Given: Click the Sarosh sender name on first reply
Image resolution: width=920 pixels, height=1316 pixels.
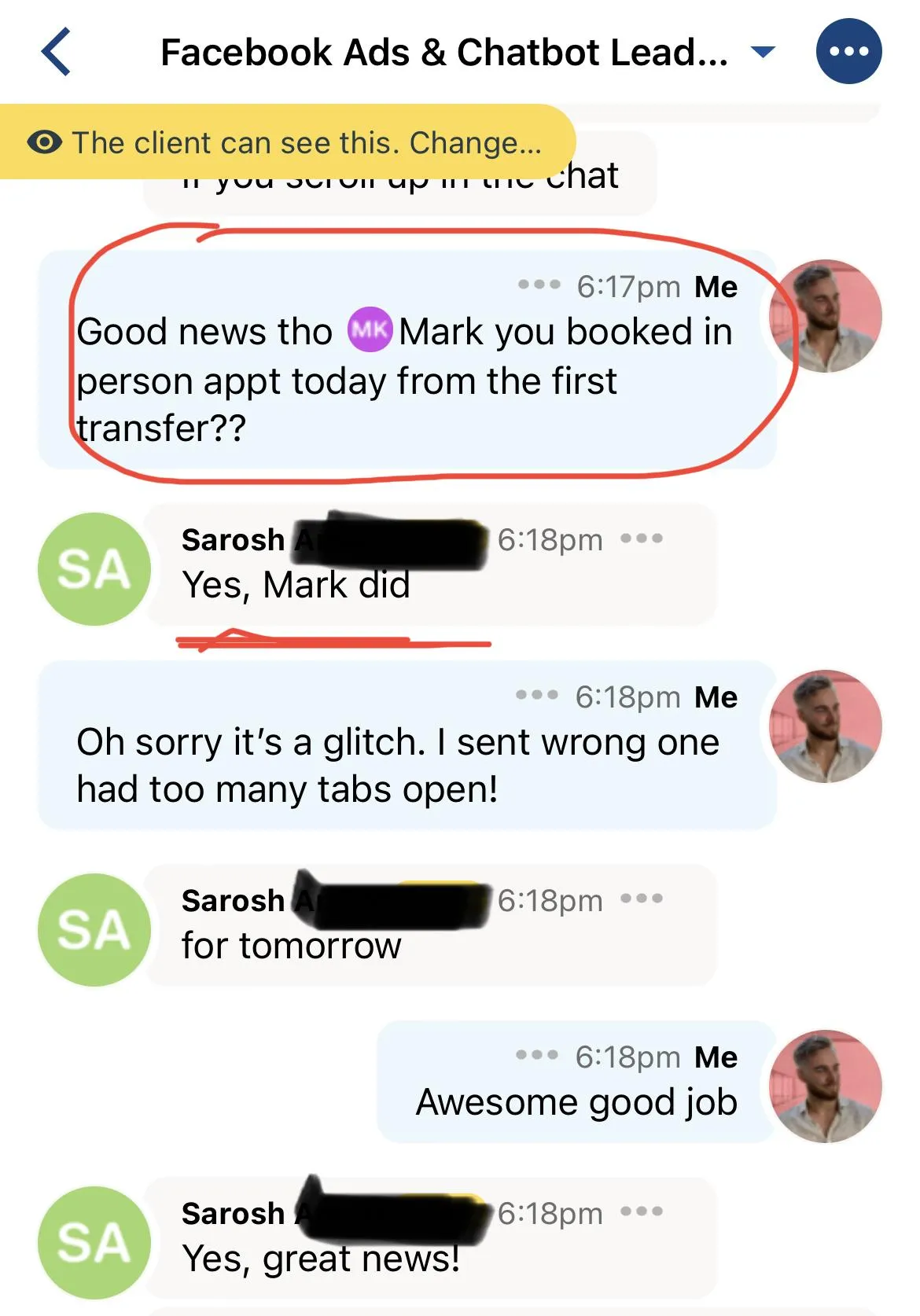Looking at the screenshot, I should pyautogui.click(x=233, y=540).
